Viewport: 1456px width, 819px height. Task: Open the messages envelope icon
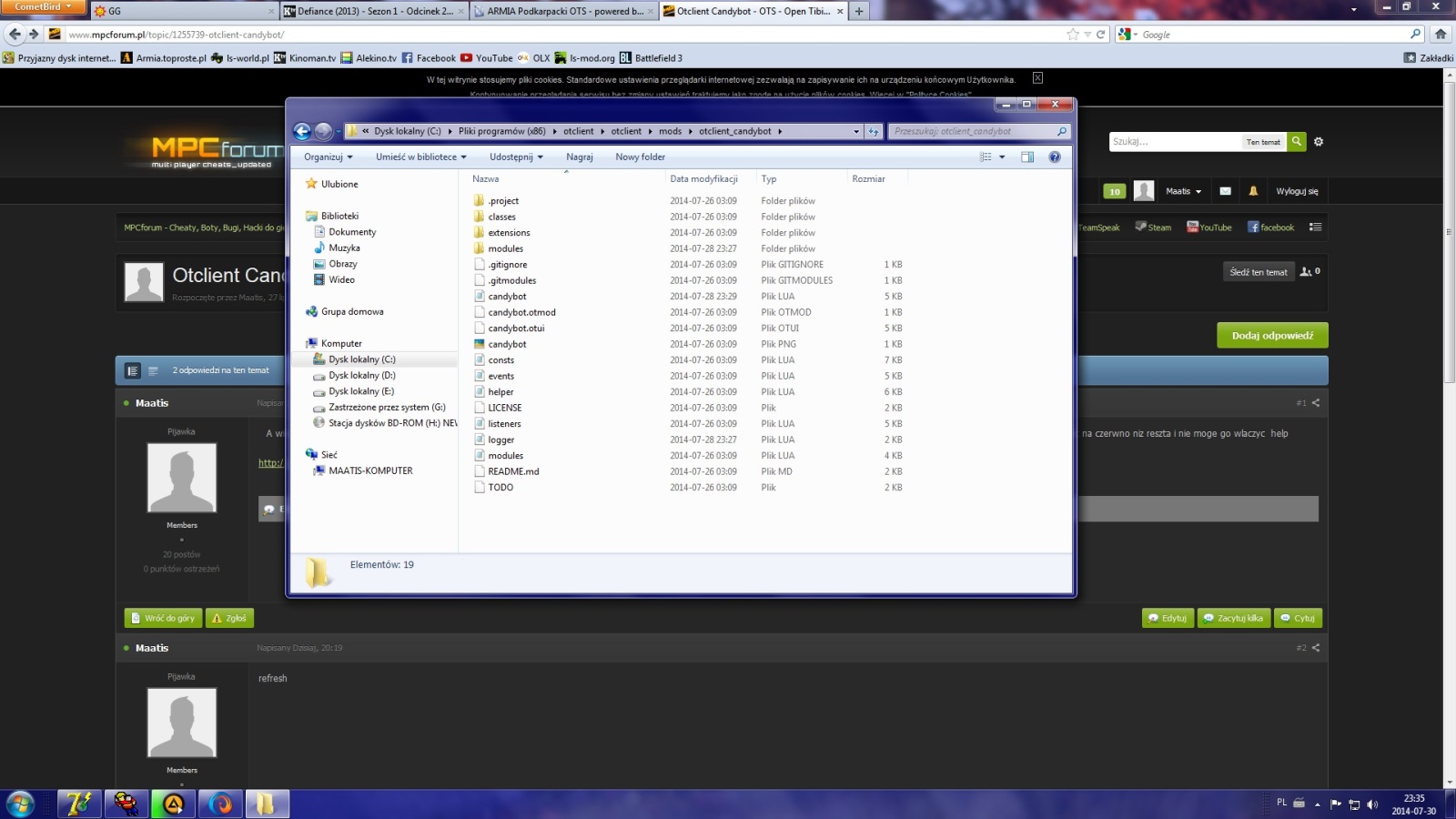[1225, 191]
